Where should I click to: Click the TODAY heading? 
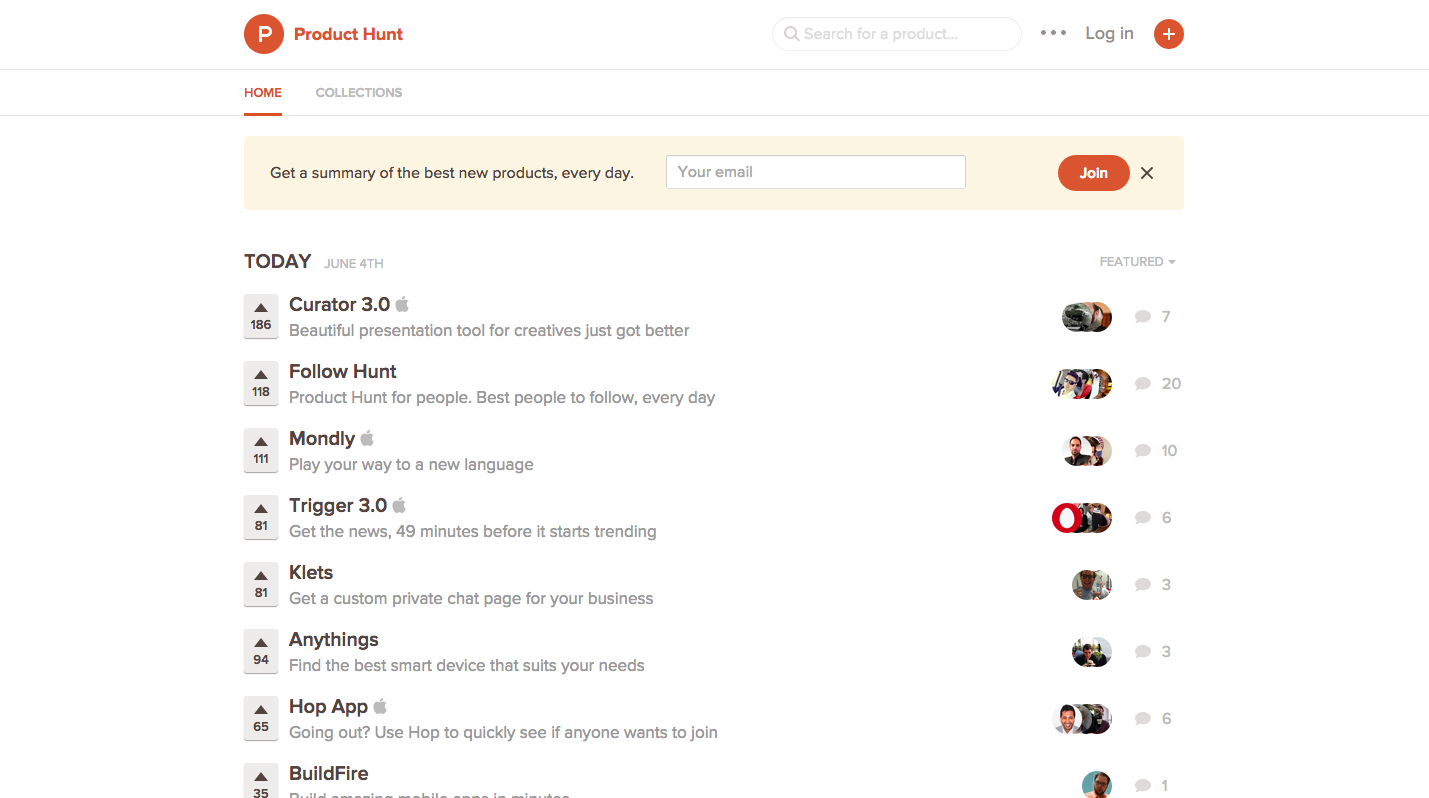(x=278, y=261)
